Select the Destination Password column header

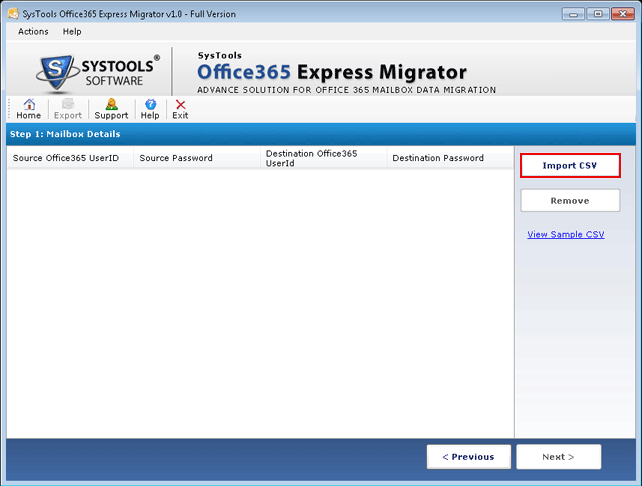(x=450, y=158)
